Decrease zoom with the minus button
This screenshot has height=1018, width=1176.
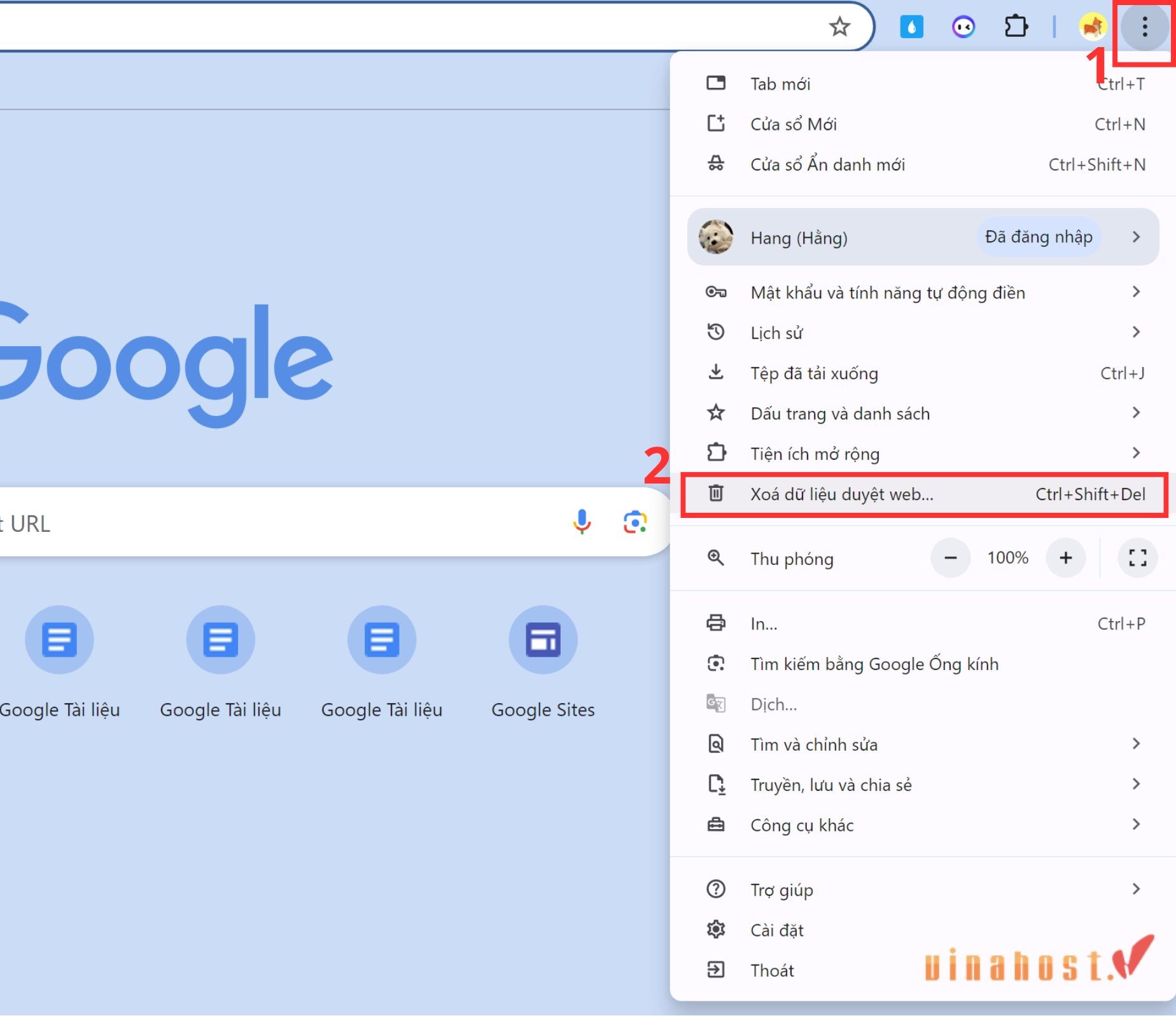pos(951,558)
